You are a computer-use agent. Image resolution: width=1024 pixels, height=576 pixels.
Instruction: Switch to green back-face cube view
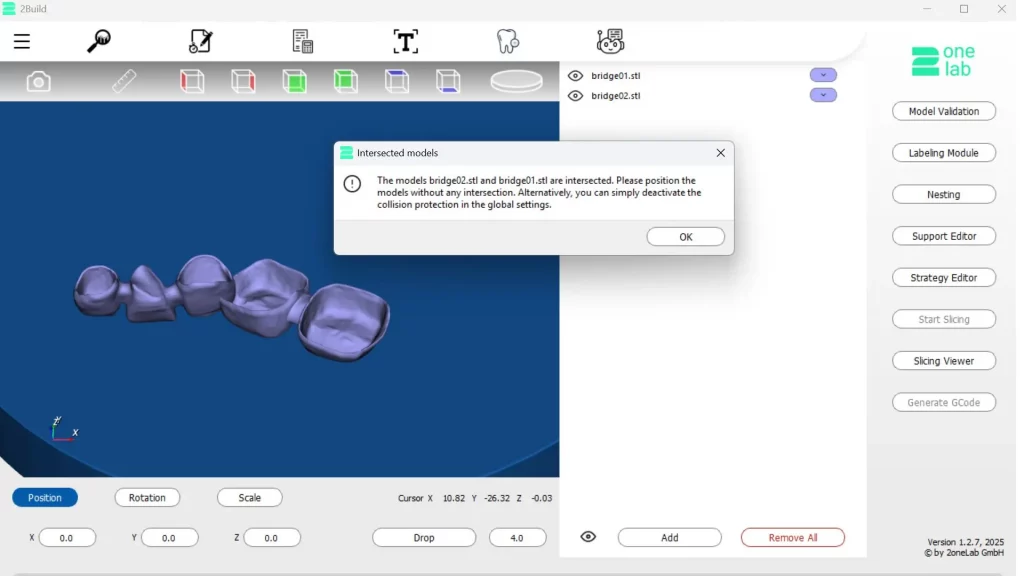(345, 82)
